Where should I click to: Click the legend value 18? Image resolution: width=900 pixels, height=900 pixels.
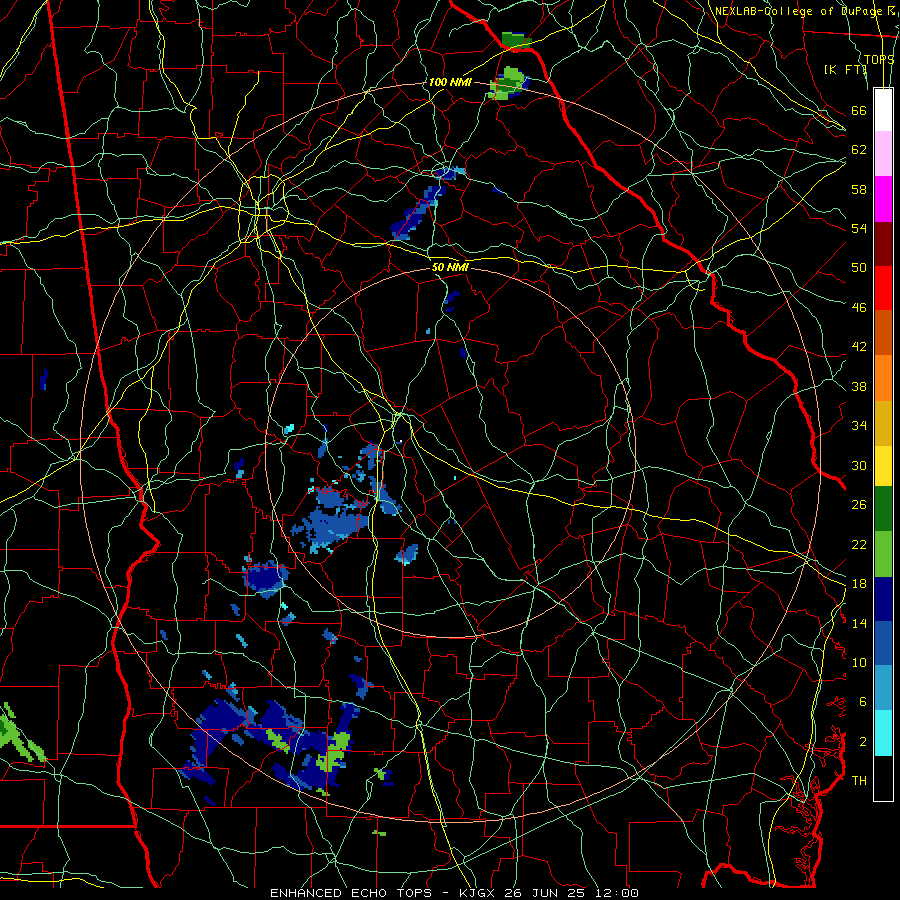(x=859, y=584)
